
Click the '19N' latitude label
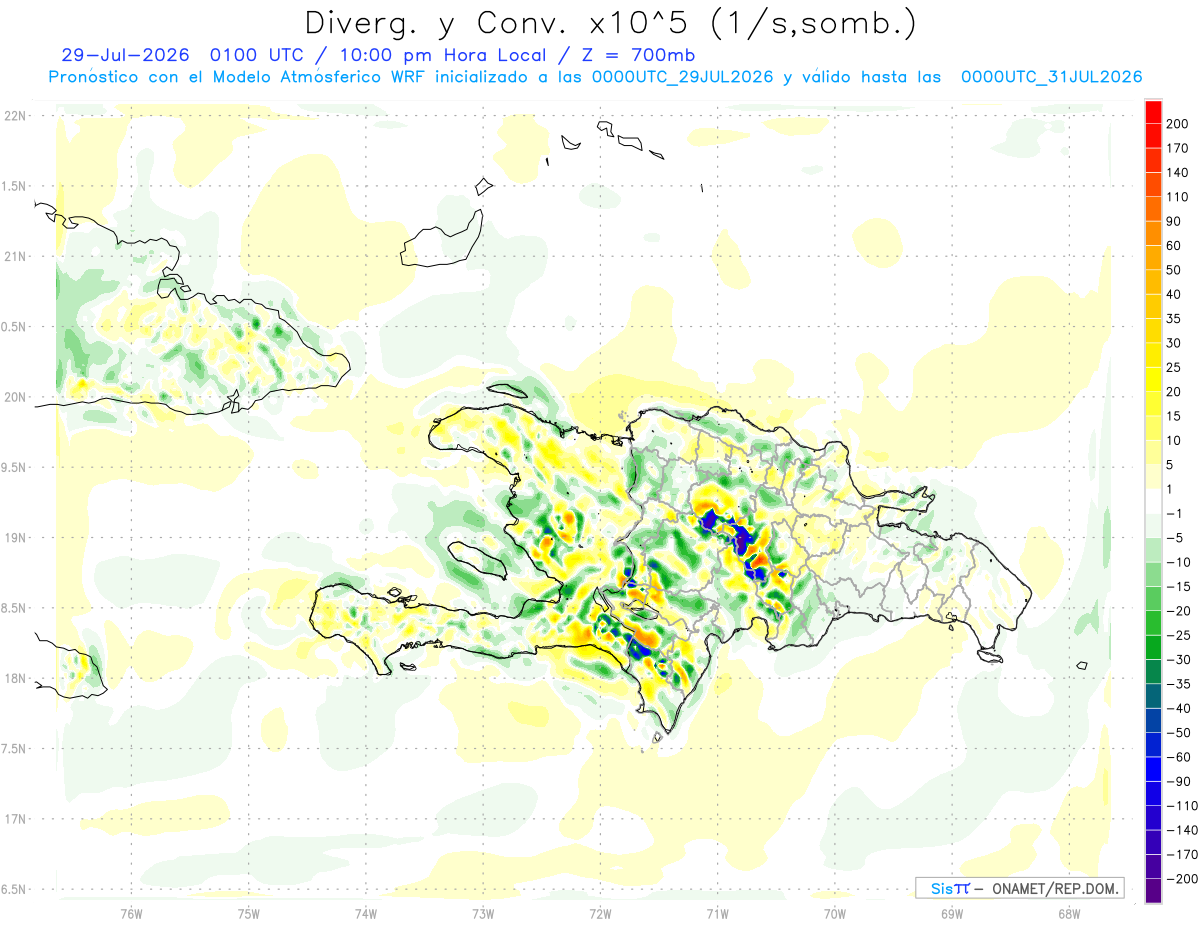click(14, 537)
